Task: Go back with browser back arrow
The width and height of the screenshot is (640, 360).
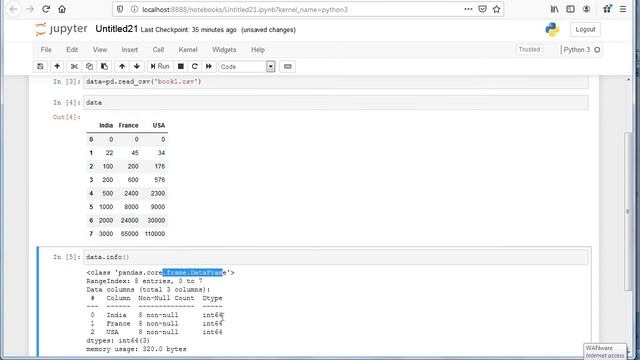Action: 13,9
